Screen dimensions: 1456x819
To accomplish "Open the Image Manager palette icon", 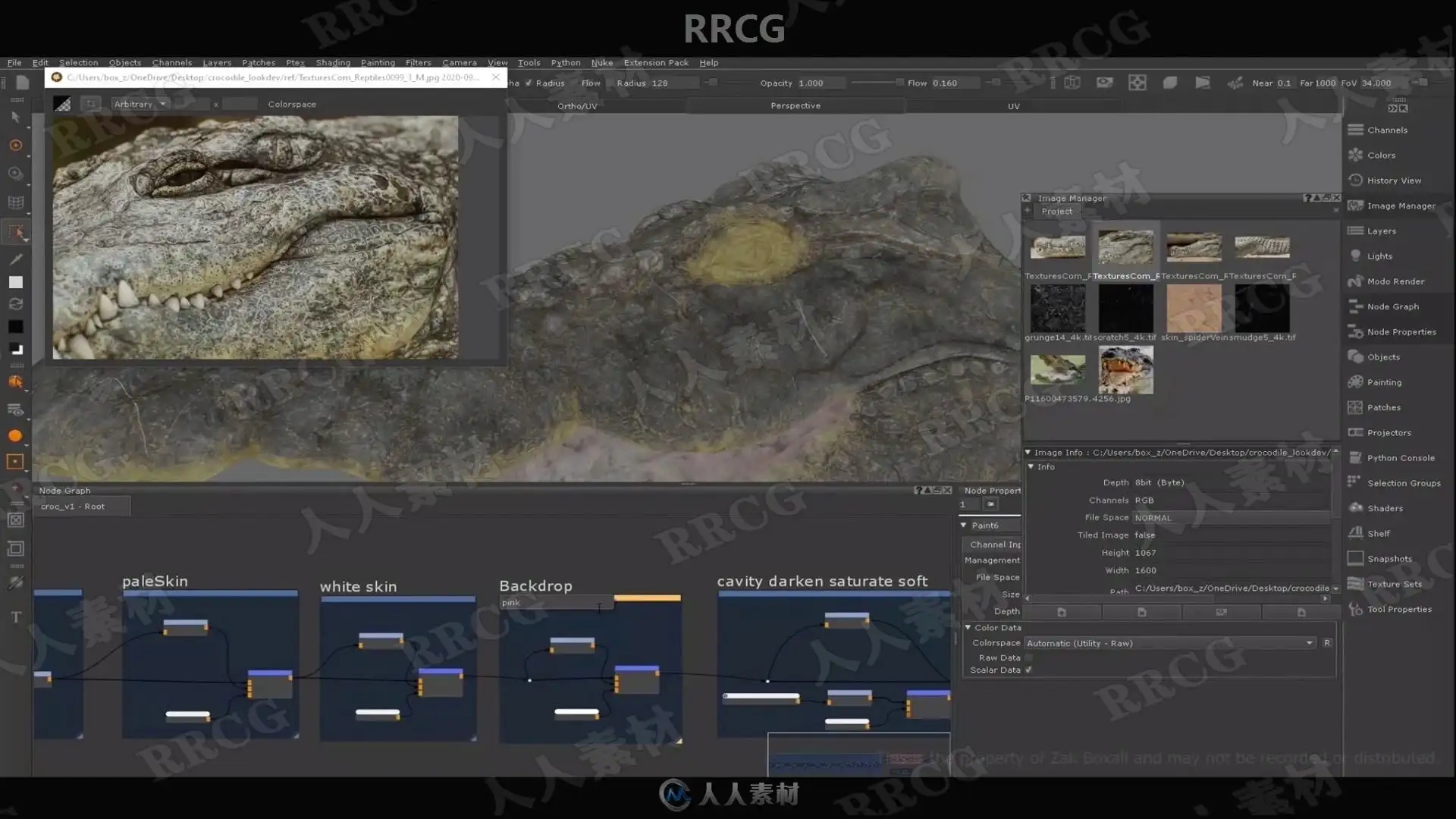I will (x=1356, y=206).
